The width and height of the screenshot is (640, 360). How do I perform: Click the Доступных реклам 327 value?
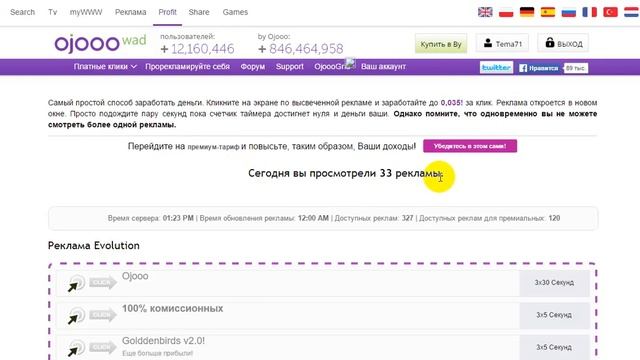point(407,218)
